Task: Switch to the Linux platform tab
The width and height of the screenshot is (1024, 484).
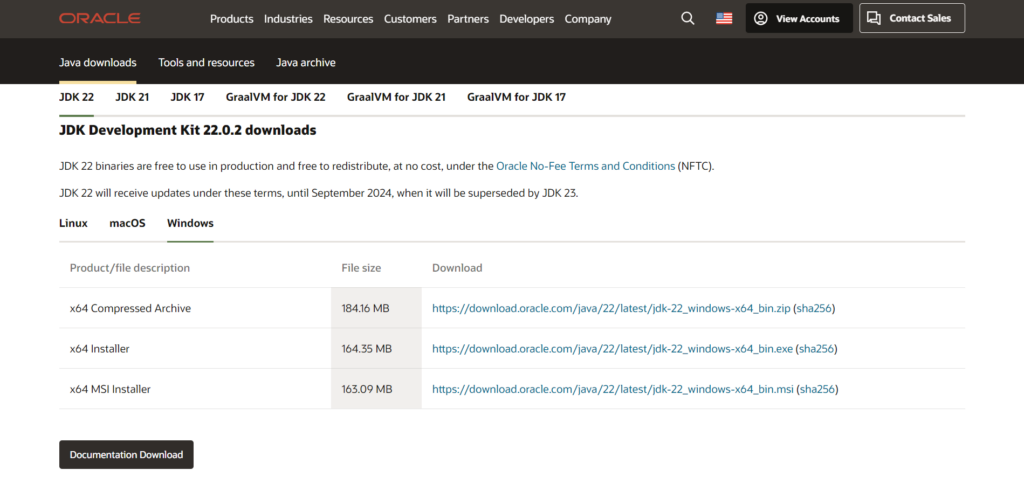Action: tap(73, 223)
